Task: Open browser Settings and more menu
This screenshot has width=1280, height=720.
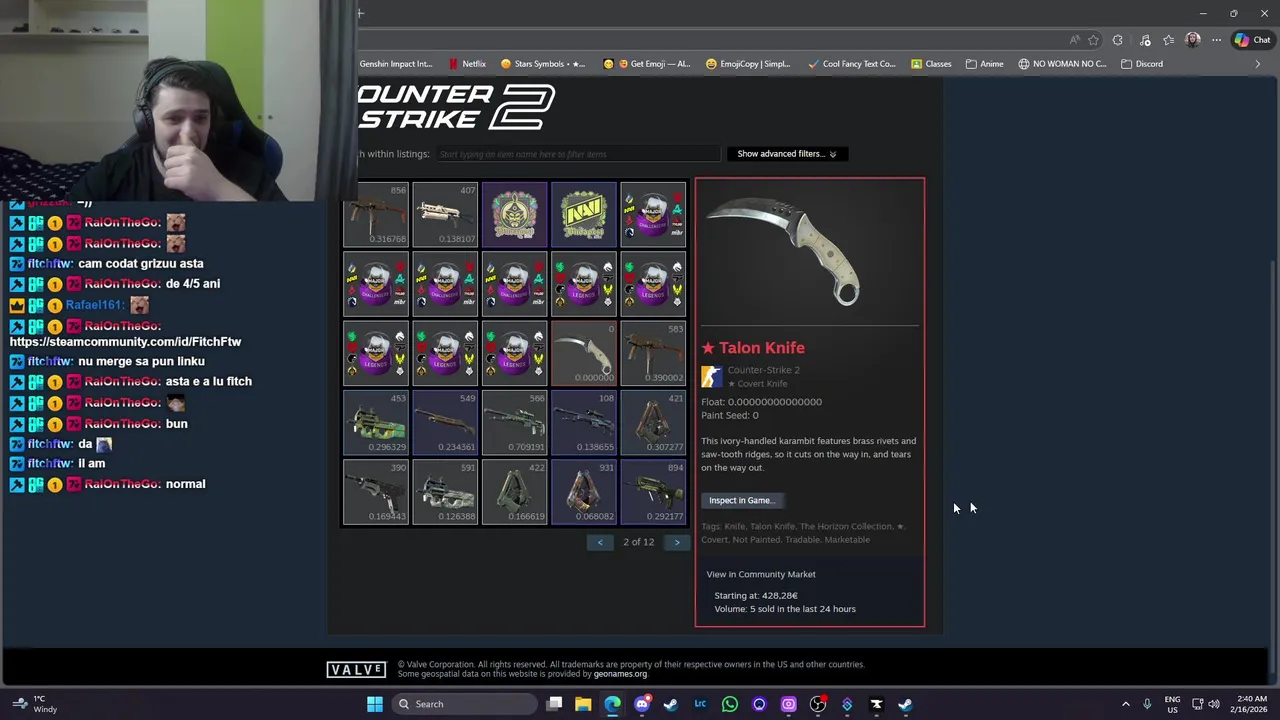Action: coord(1216,40)
